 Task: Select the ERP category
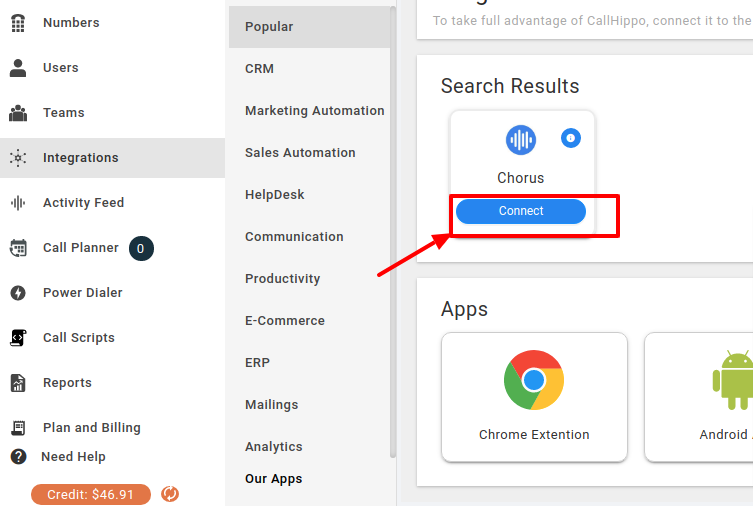257,363
